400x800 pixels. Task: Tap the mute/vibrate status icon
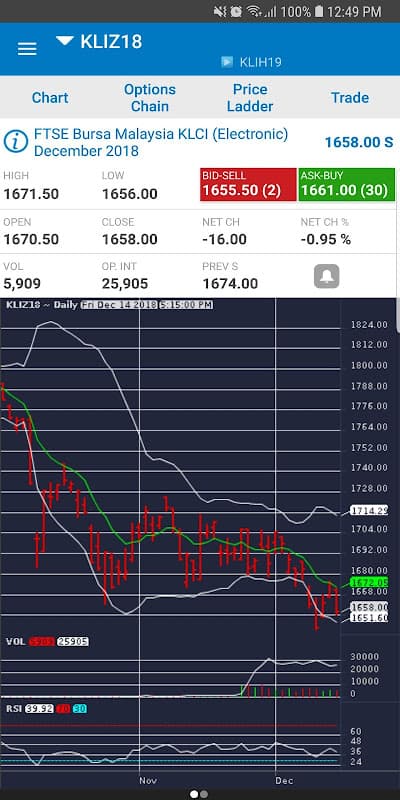(220, 11)
